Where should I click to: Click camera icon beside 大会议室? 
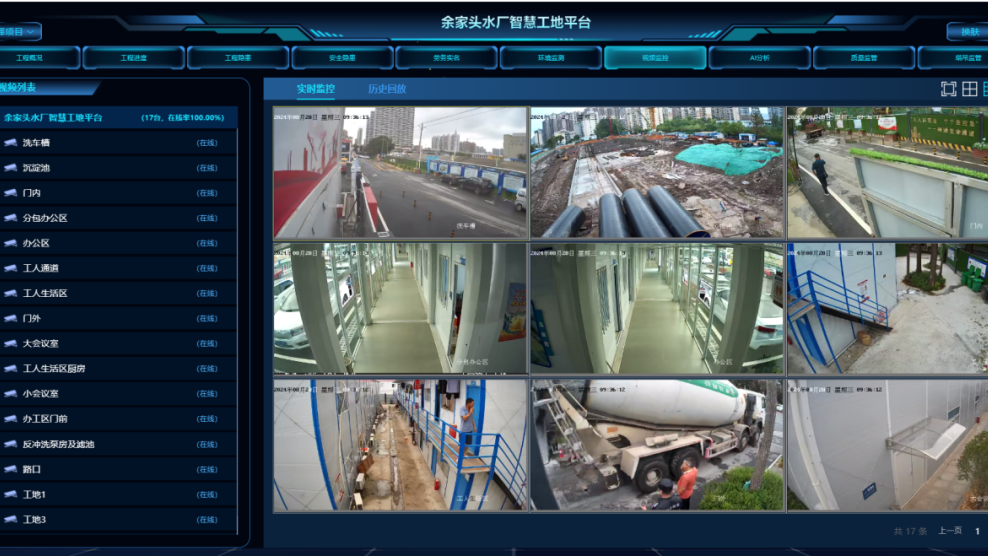(11, 344)
